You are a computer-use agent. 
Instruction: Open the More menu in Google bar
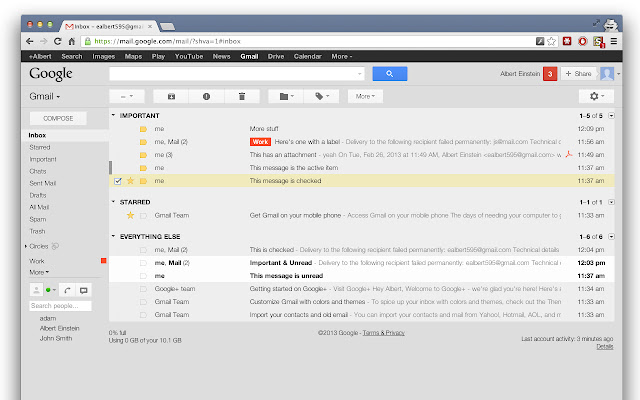tap(342, 56)
